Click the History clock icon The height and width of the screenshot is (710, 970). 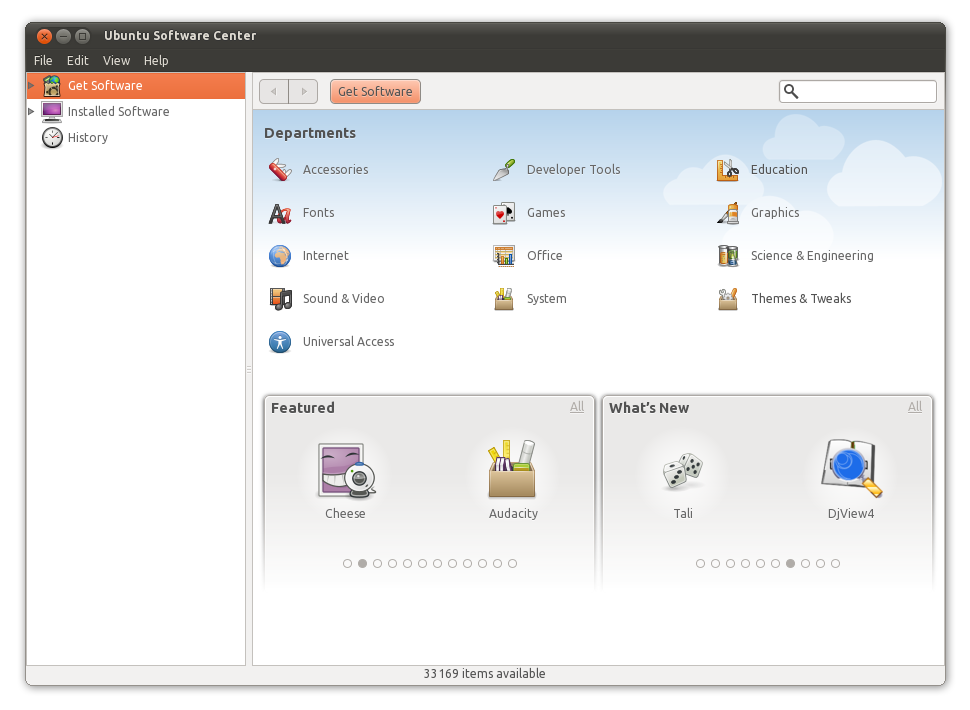pos(52,137)
